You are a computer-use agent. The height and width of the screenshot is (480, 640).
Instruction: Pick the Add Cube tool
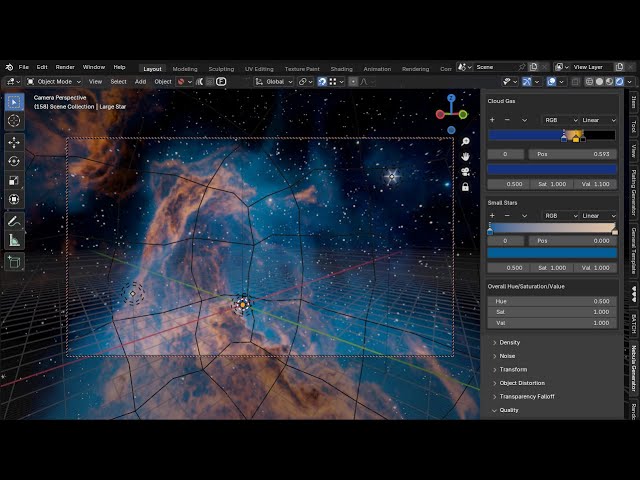click(x=14, y=262)
